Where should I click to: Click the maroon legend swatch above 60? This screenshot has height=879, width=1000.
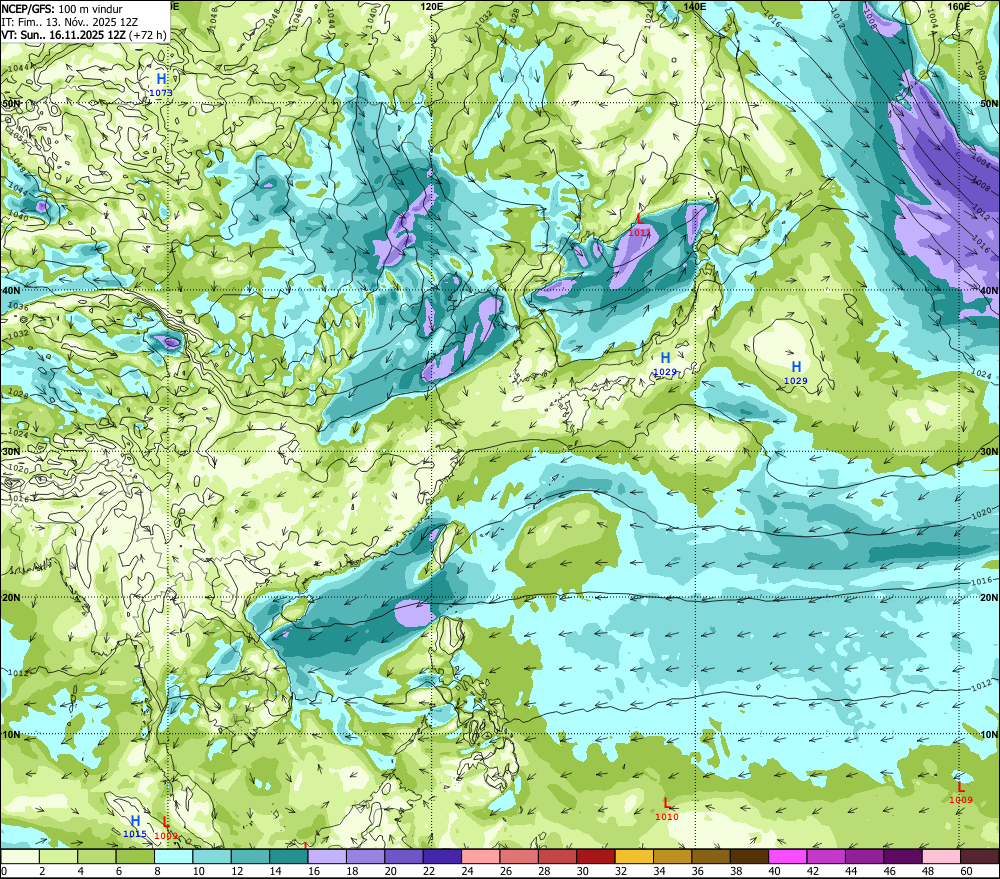coord(980,856)
